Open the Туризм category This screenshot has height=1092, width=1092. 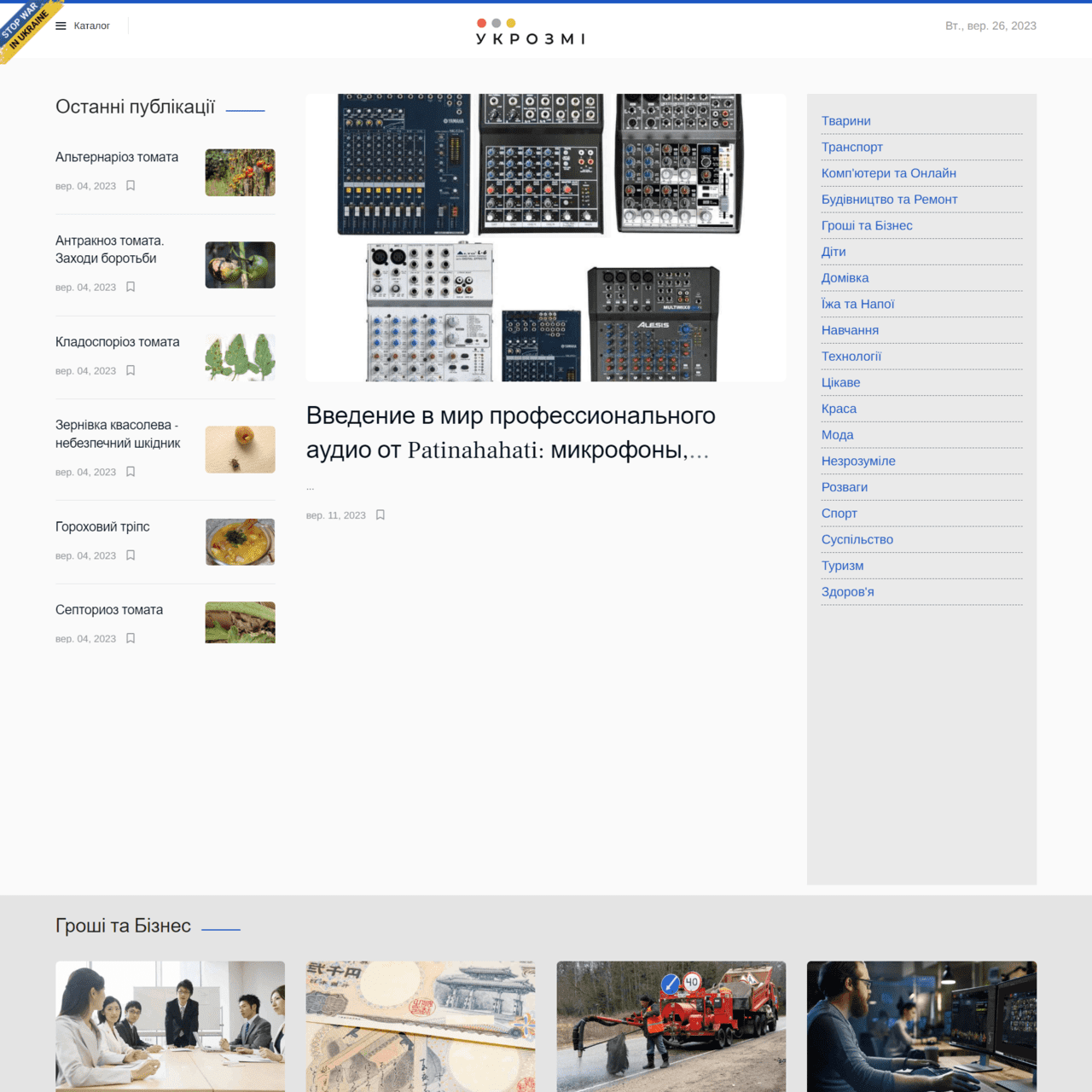click(x=843, y=566)
